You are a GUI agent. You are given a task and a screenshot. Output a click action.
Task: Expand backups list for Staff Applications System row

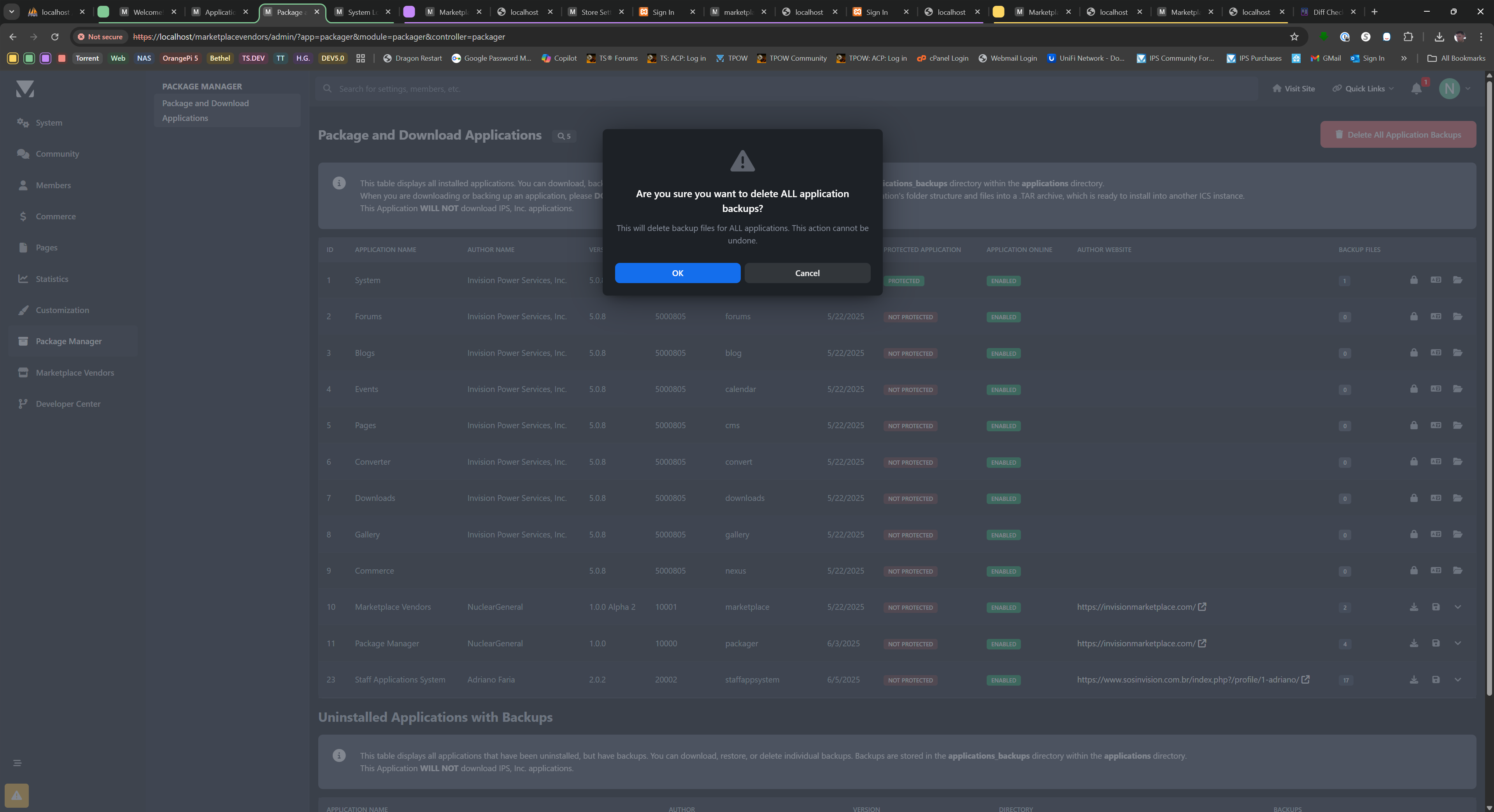coord(1457,679)
